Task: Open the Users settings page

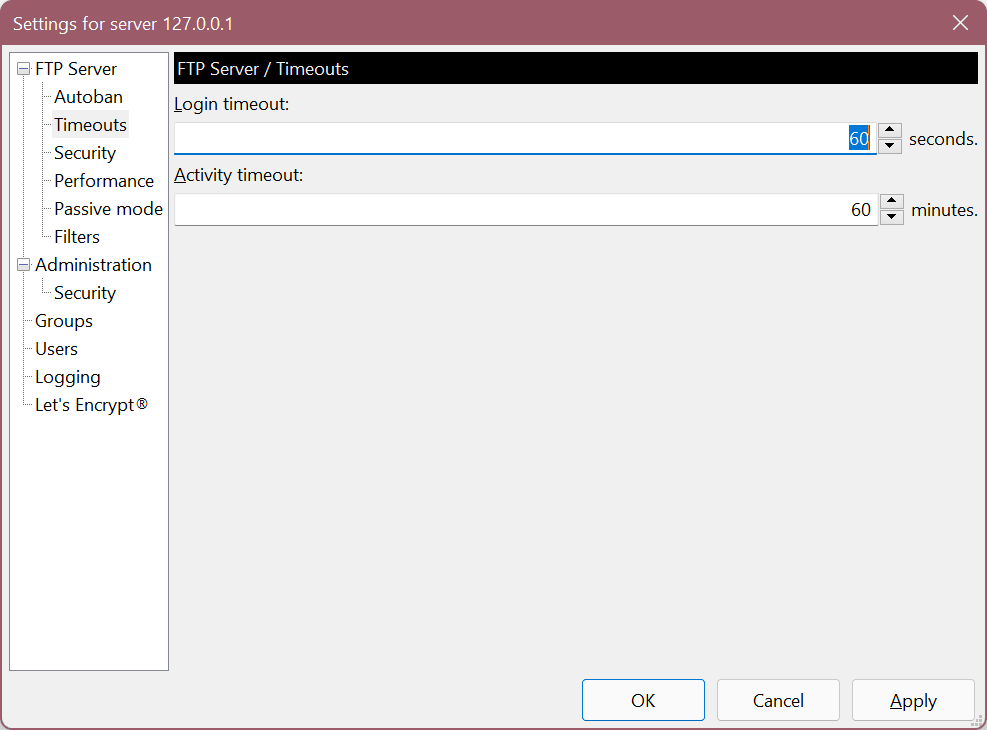Action: pos(56,348)
